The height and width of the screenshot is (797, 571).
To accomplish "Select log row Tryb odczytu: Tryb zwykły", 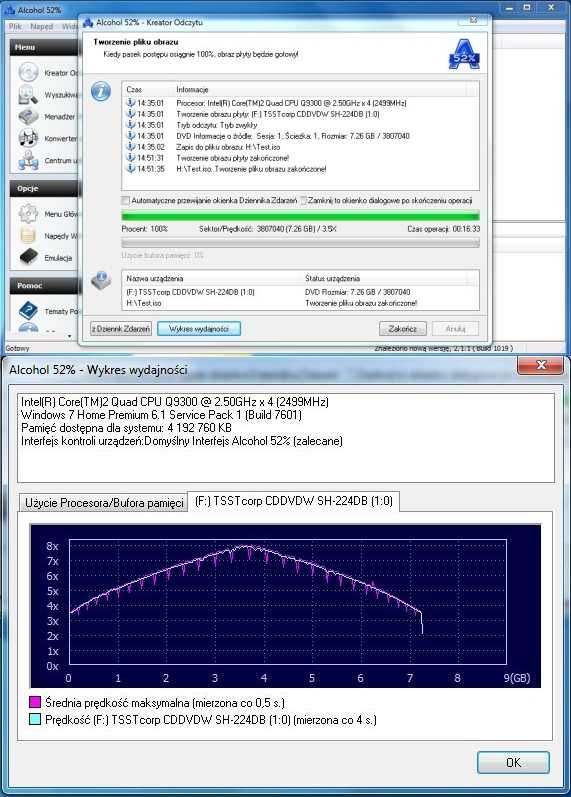I will (x=300, y=125).
